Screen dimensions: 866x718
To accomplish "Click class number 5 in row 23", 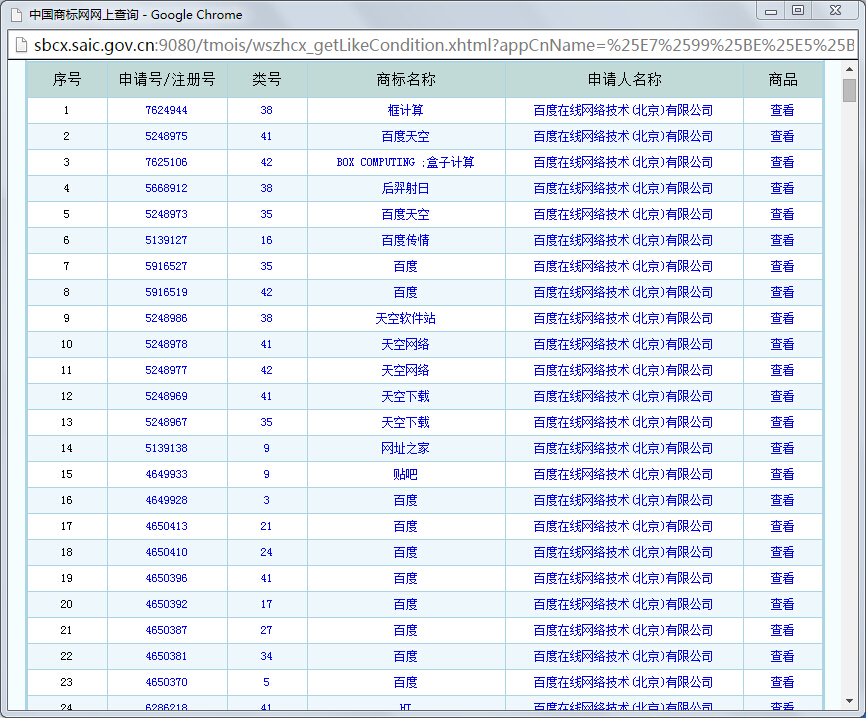I will [x=266, y=682].
